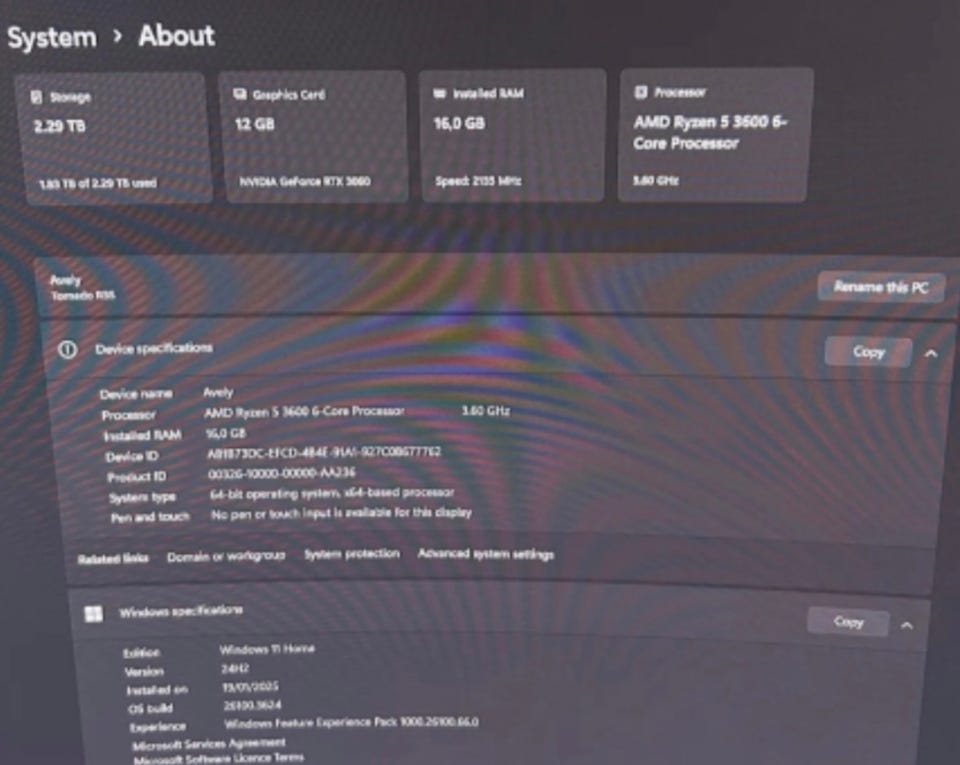Click the Installed RAM chip icon
The height and width of the screenshot is (765, 960).
coord(440,93)
